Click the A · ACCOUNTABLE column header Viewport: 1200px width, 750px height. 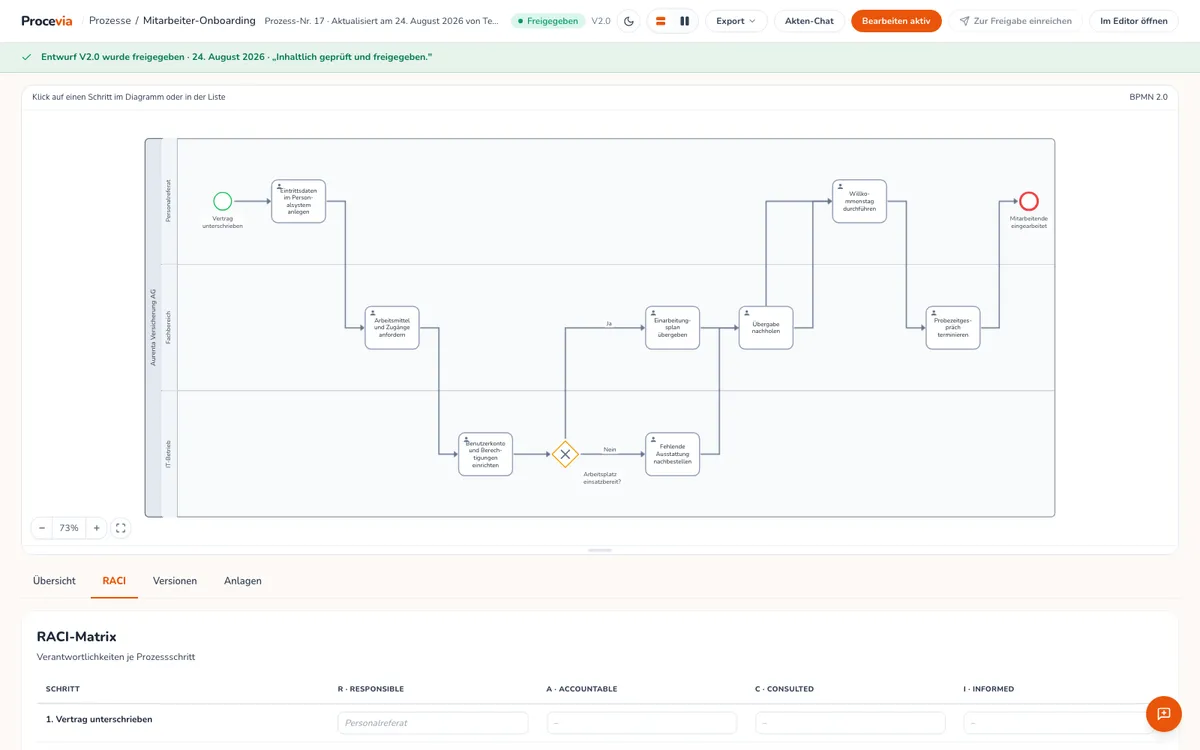point(582,689)
